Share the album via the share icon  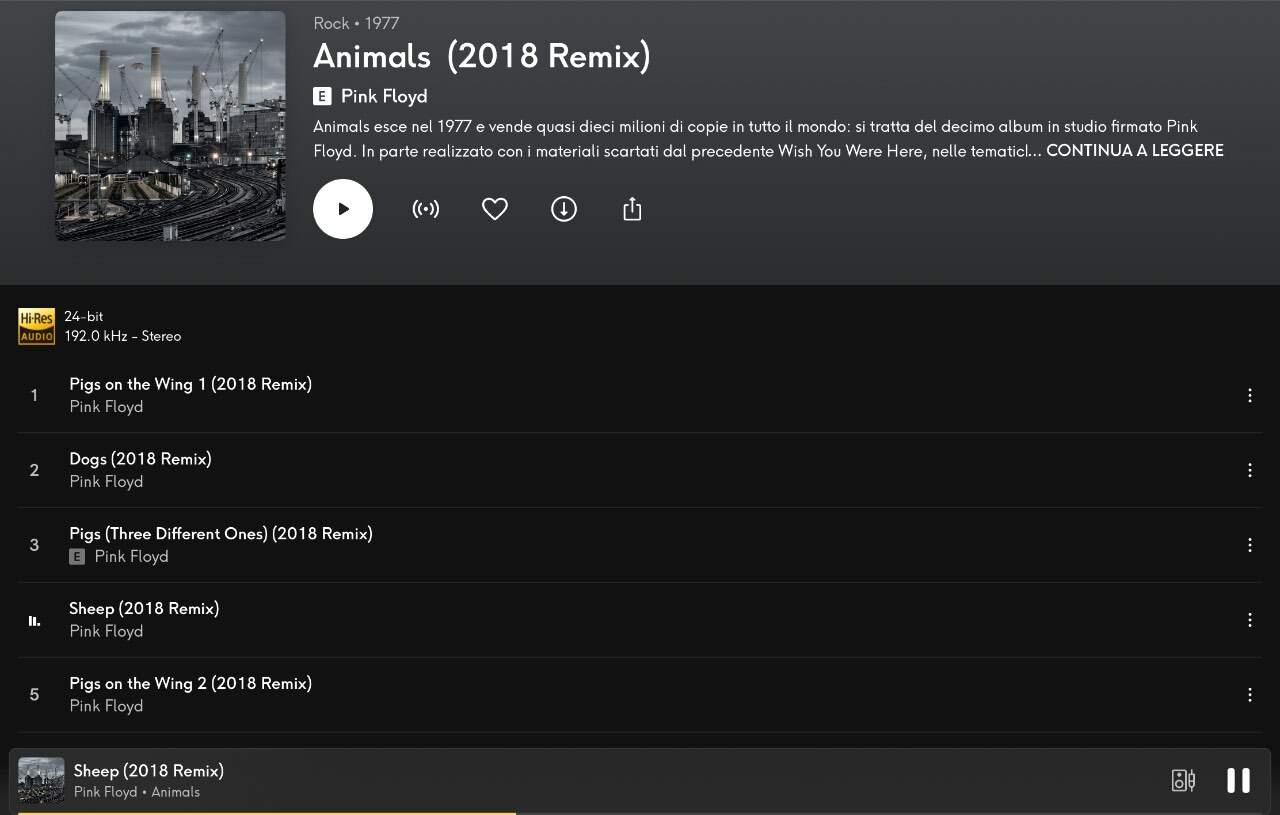(632, 209)
